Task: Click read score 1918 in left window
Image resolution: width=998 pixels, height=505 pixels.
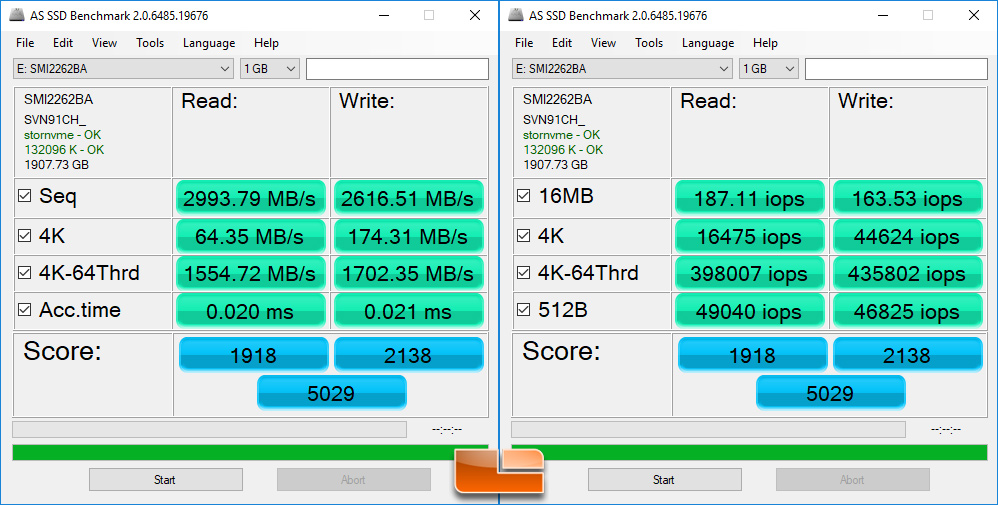Action: (x=253, y=354)
